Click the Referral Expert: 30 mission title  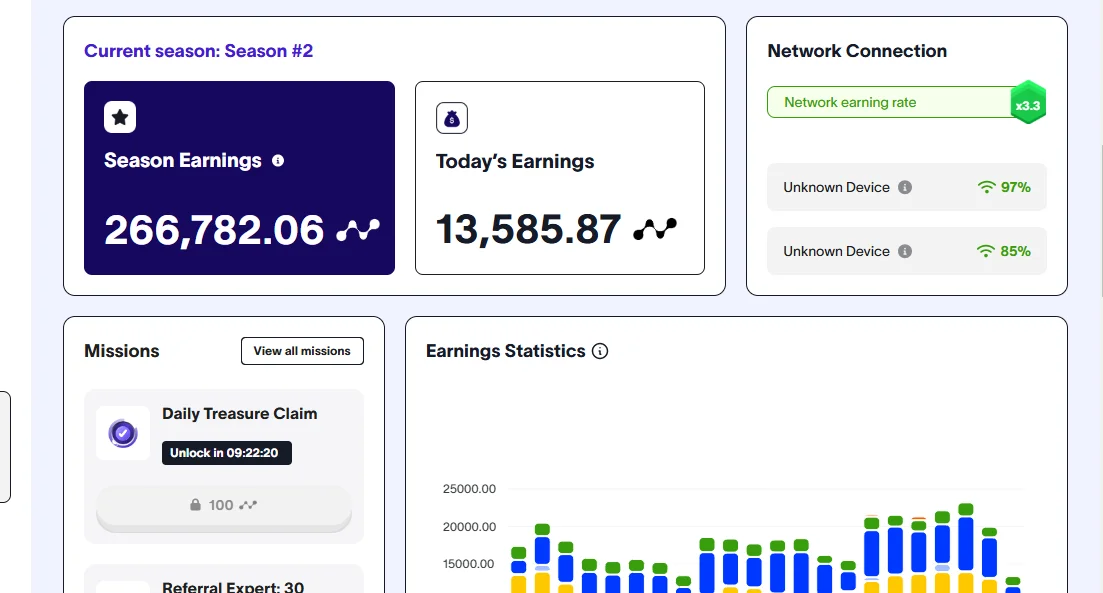tap(233, 587)
